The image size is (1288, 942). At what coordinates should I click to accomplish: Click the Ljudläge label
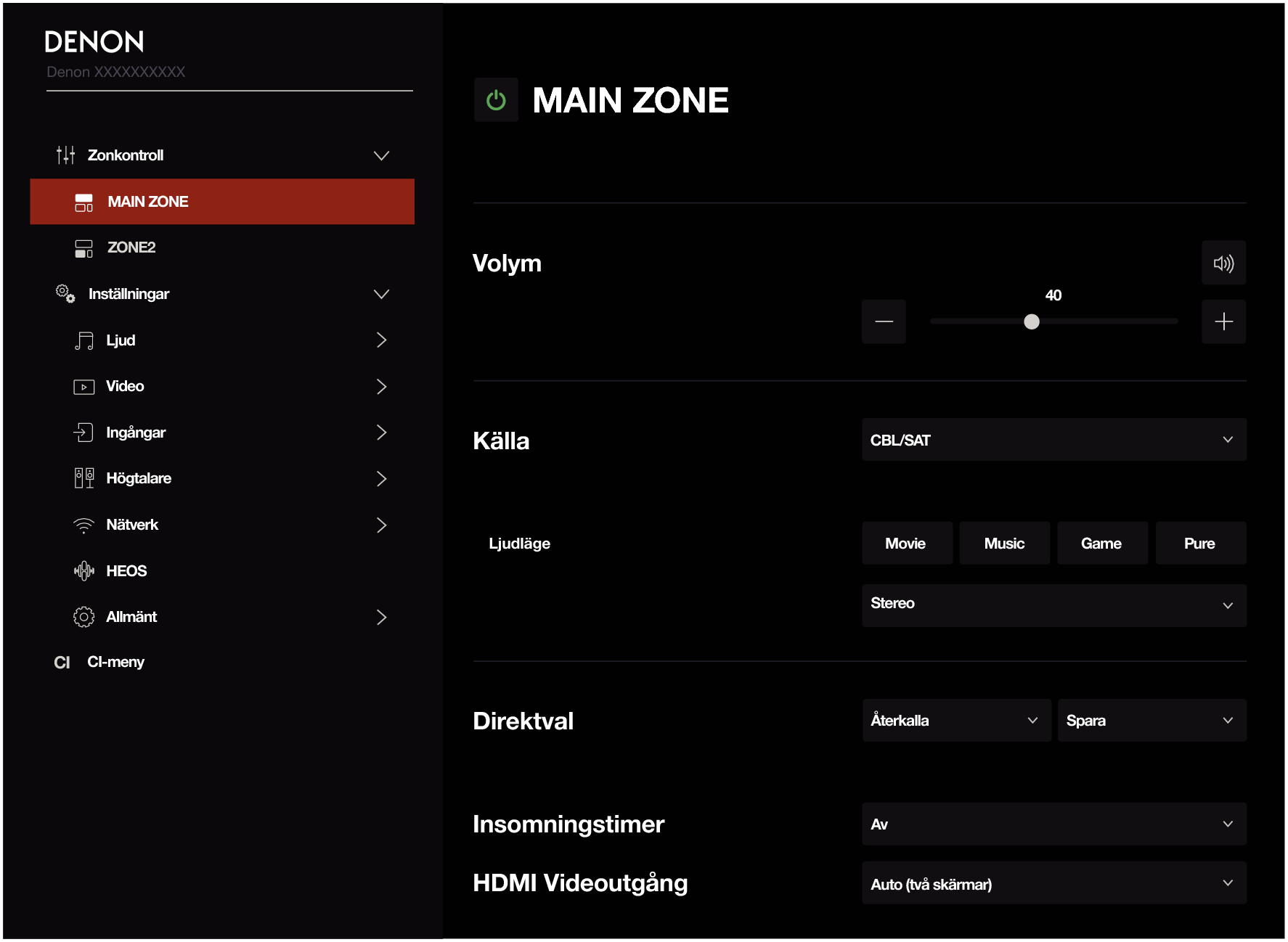(519, 544)
